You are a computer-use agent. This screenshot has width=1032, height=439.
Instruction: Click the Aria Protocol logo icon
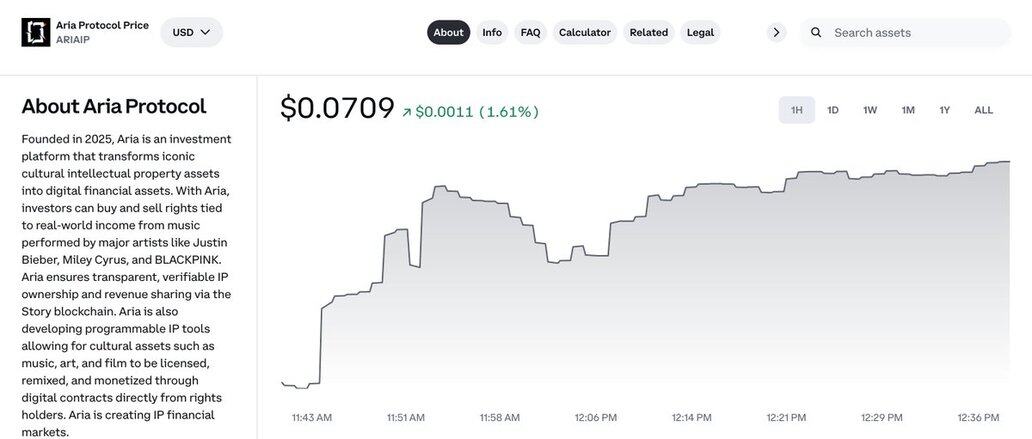[36, 32]
